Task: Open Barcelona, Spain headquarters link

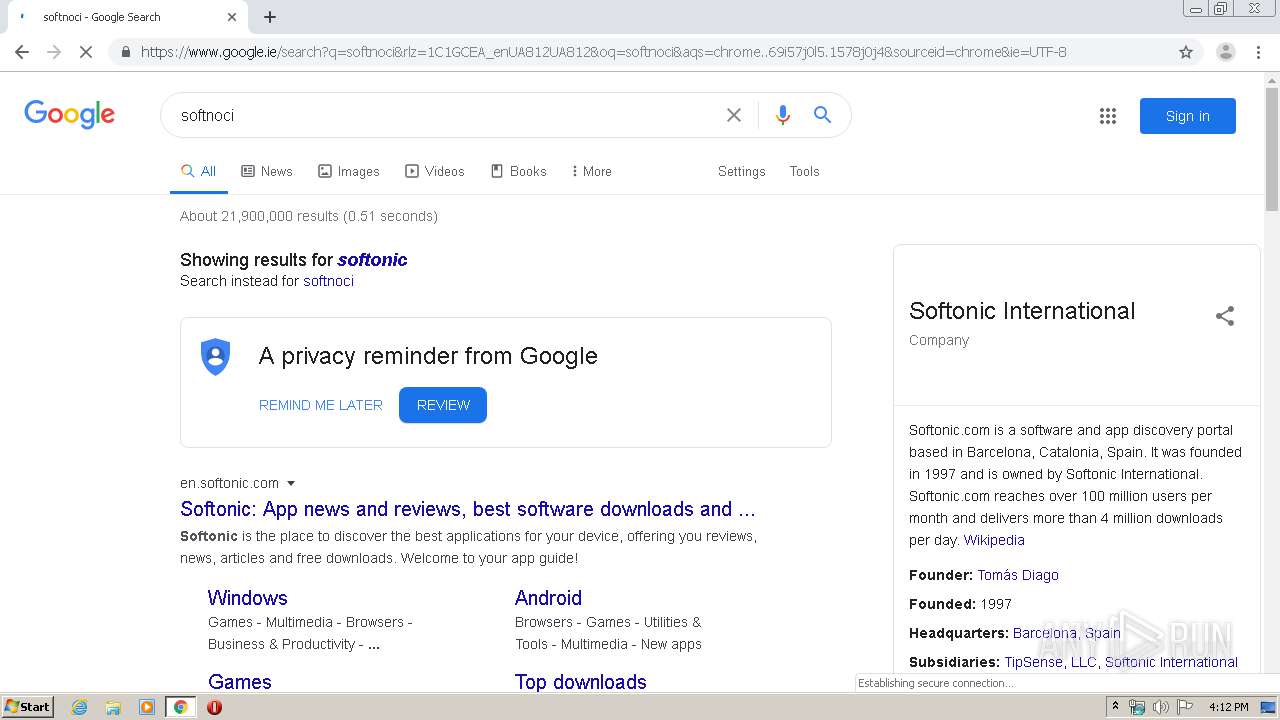Action: click(1067, 633)
